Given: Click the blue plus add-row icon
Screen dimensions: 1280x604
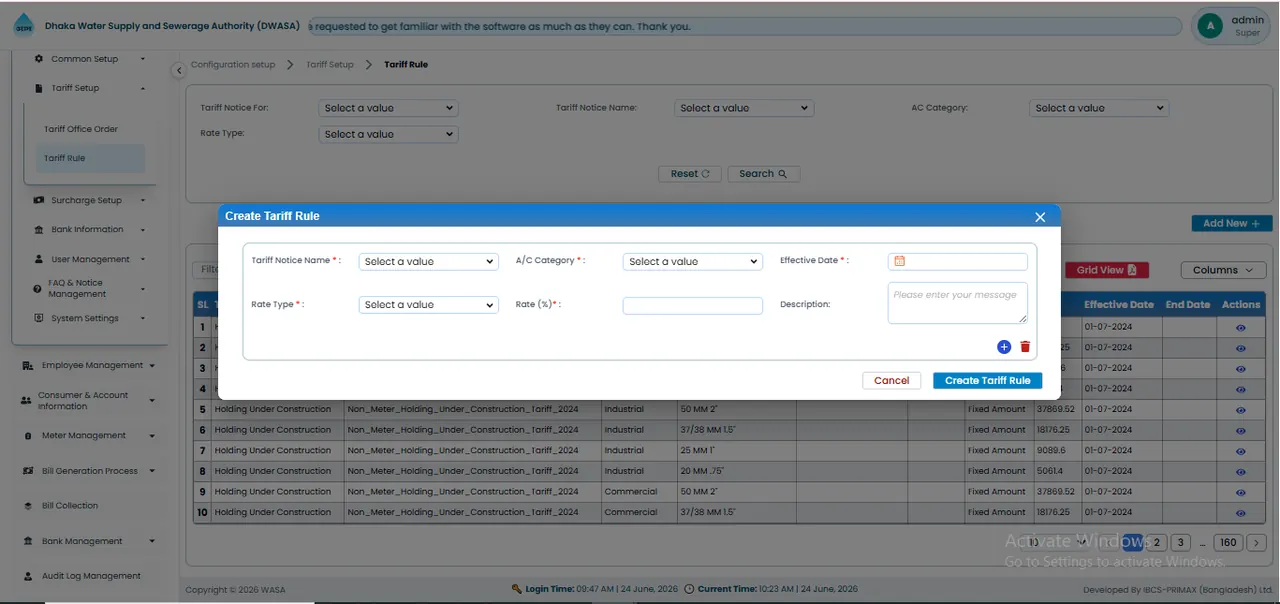Looking at the screenshot, I should coord(1004,347).
